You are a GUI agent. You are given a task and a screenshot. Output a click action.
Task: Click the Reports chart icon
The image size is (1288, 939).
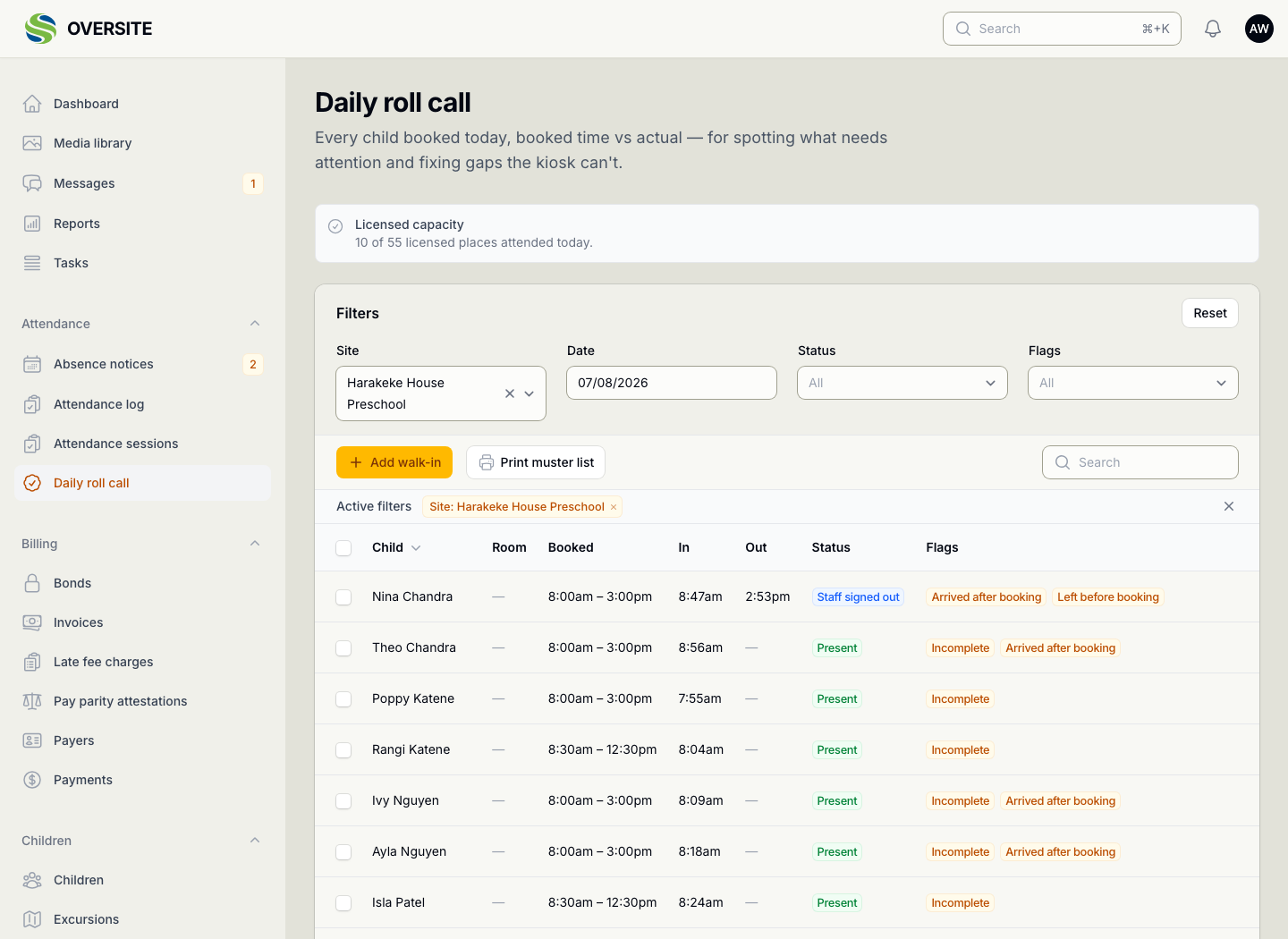pyautogui.click(x=32, y=224)
